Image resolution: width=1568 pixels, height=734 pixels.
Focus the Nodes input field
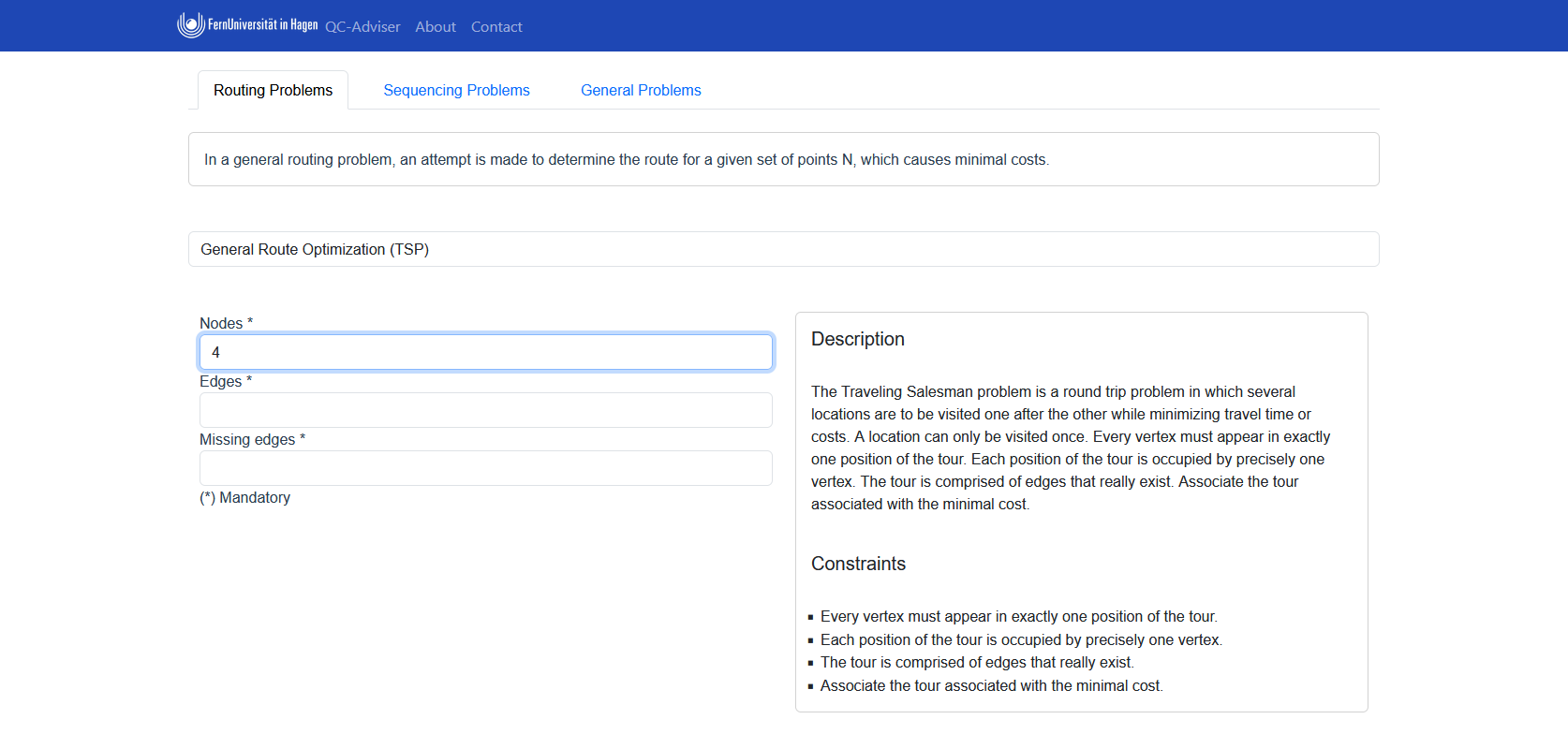(x=485, y=352)
